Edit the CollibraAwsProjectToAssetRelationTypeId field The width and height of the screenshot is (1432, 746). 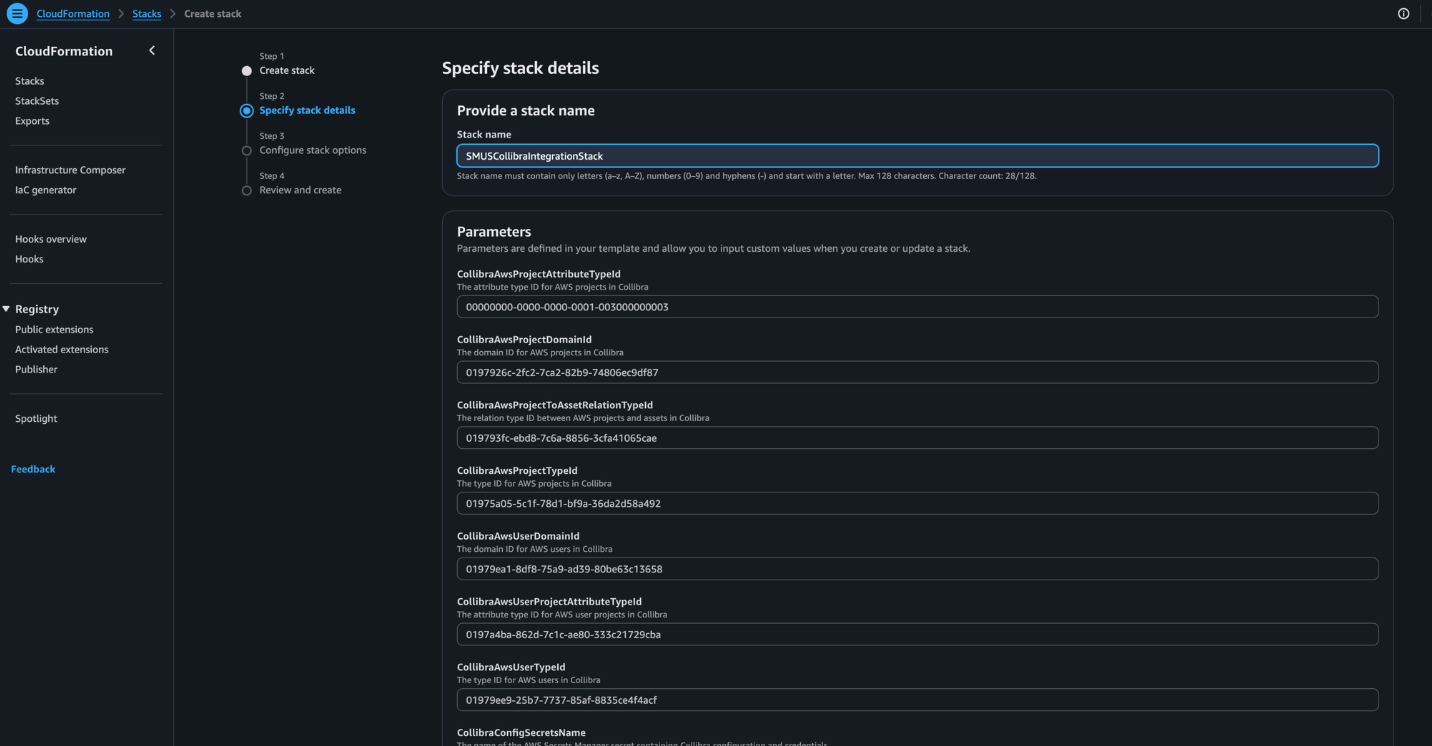[x=917, y=438]
